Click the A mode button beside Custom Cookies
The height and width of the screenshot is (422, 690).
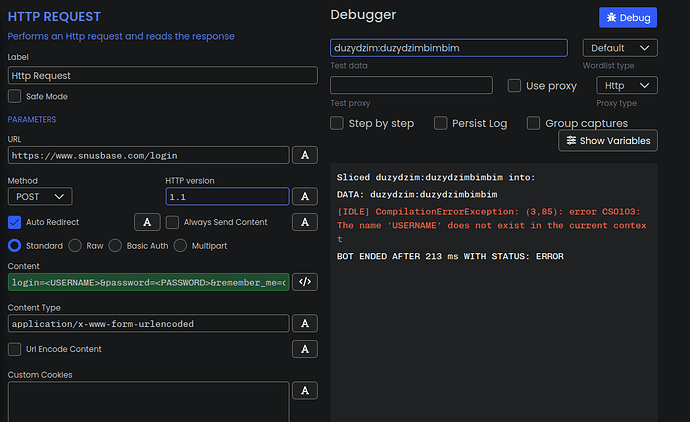tap(305, 390)
